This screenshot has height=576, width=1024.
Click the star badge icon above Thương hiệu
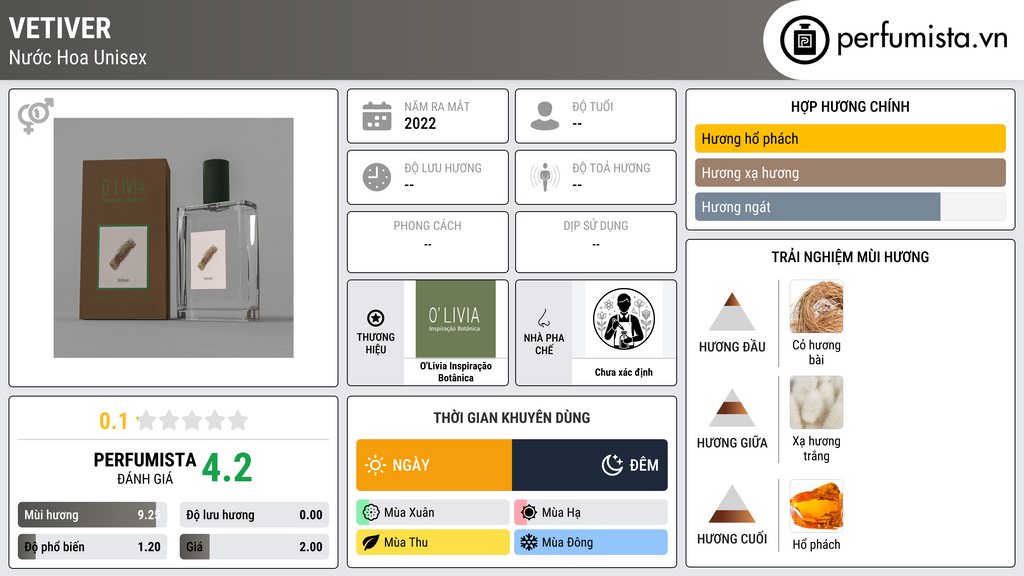click(376, 318)
